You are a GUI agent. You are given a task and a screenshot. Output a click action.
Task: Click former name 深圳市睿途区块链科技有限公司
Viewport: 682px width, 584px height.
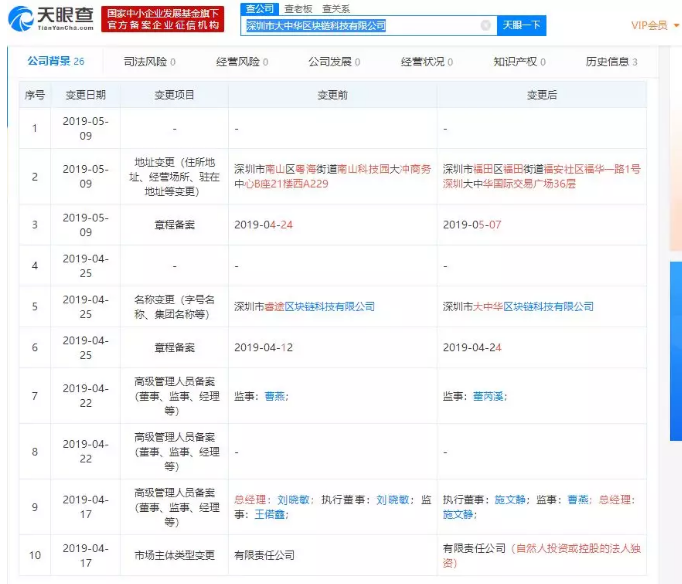tap(304, 307)
